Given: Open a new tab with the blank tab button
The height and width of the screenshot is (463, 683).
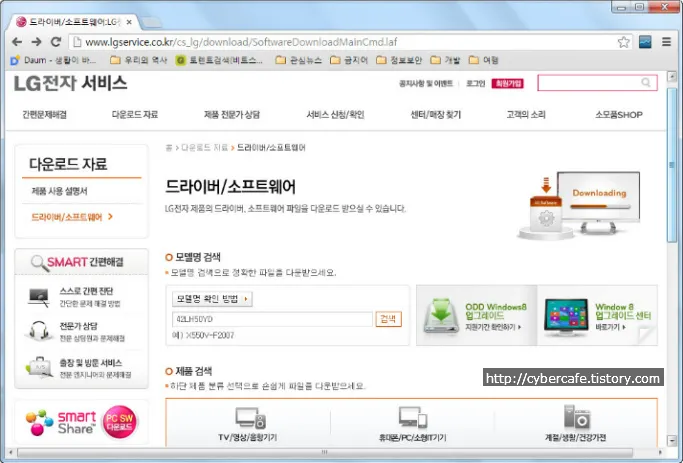Looking at the screenshot, I should (151, 22).
